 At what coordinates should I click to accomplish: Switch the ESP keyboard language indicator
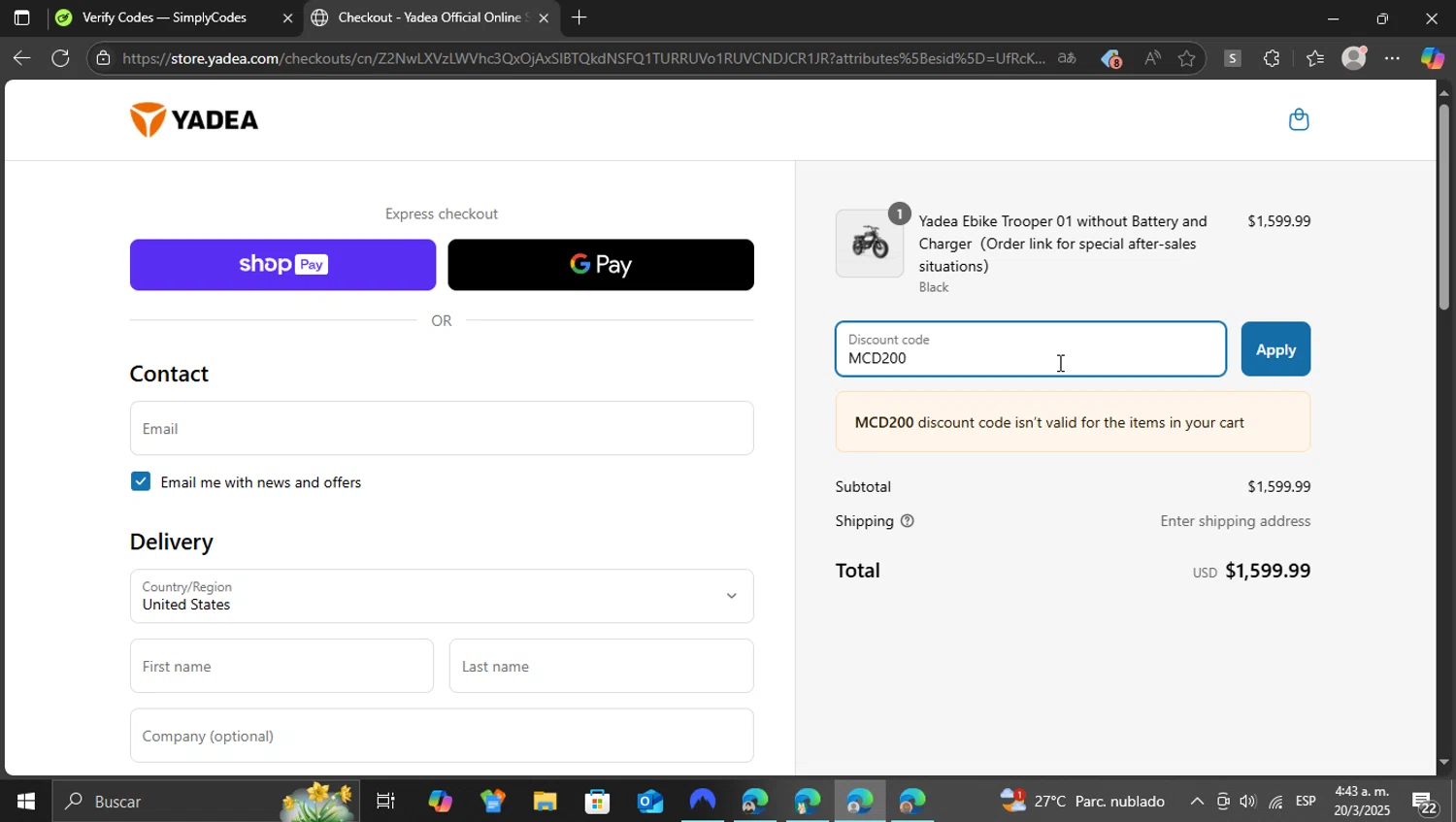point(1306,802)
